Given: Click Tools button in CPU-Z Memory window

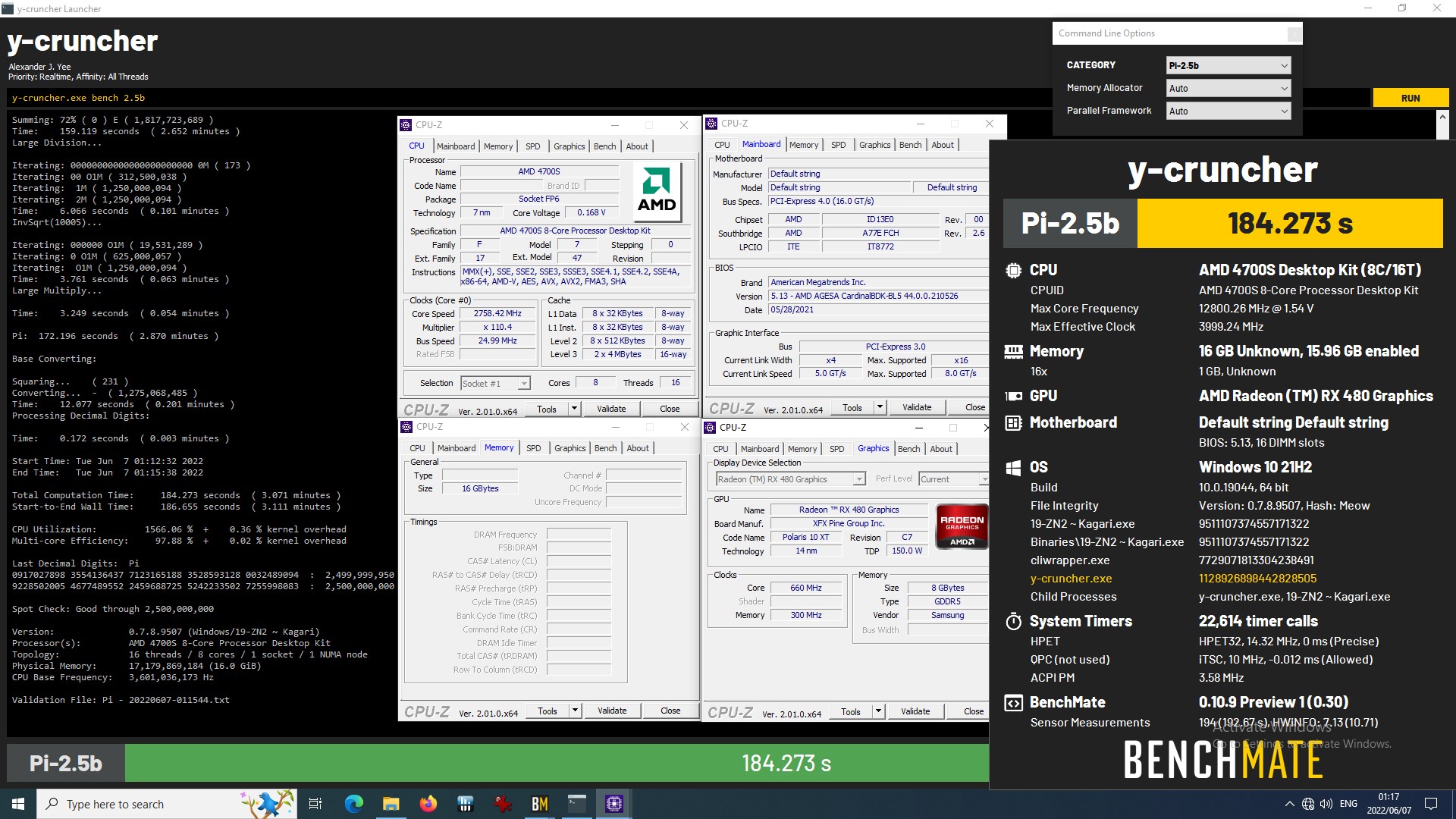Looking at the screenshot, I should point(548,711).
